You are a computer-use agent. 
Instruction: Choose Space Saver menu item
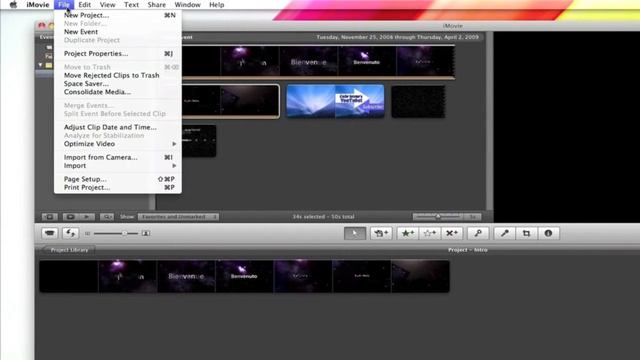(118, 84)
